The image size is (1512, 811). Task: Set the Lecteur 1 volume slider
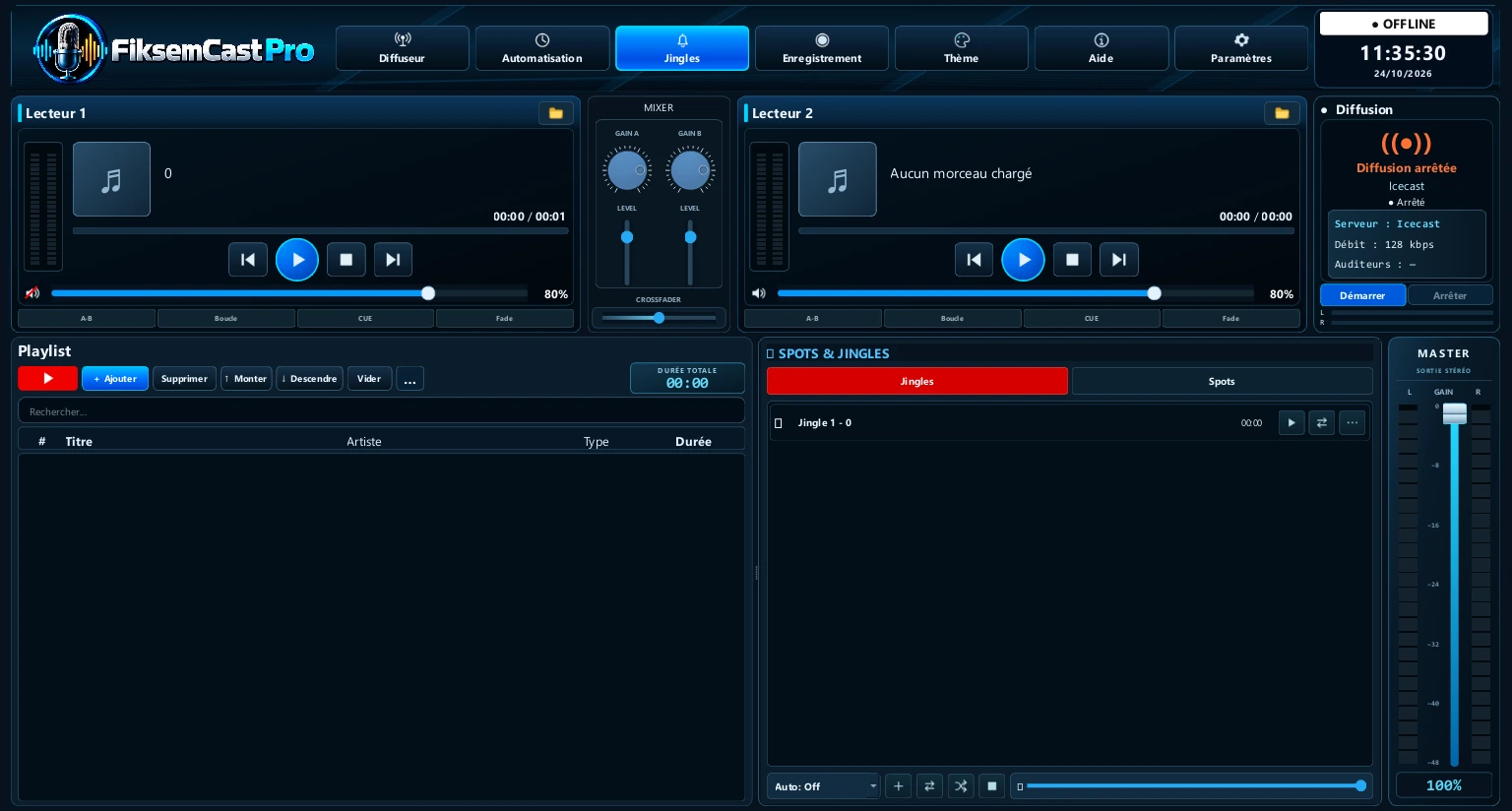(x=288, y=293)
